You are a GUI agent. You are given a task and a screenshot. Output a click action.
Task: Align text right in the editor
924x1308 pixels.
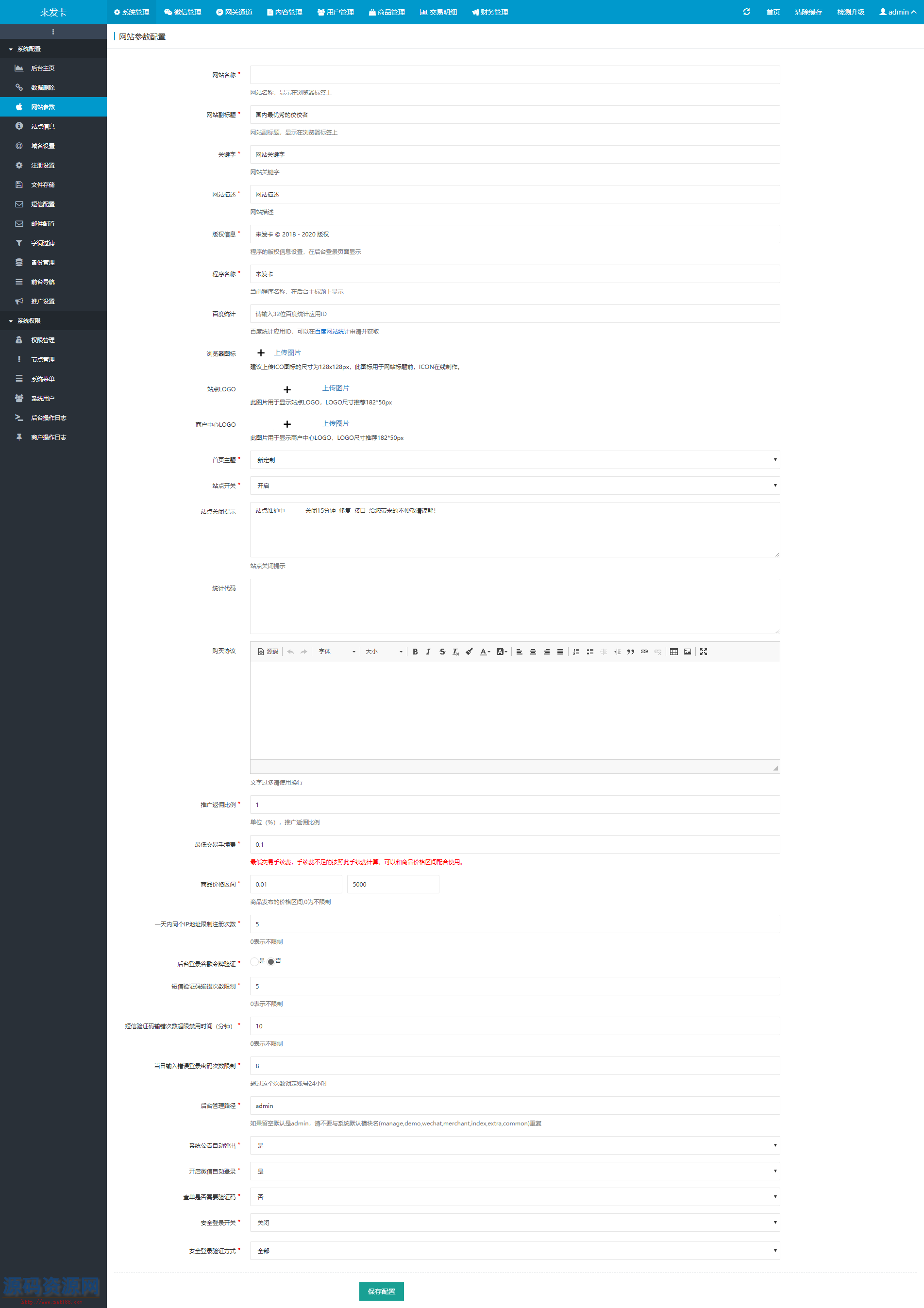tap(547, 652)
